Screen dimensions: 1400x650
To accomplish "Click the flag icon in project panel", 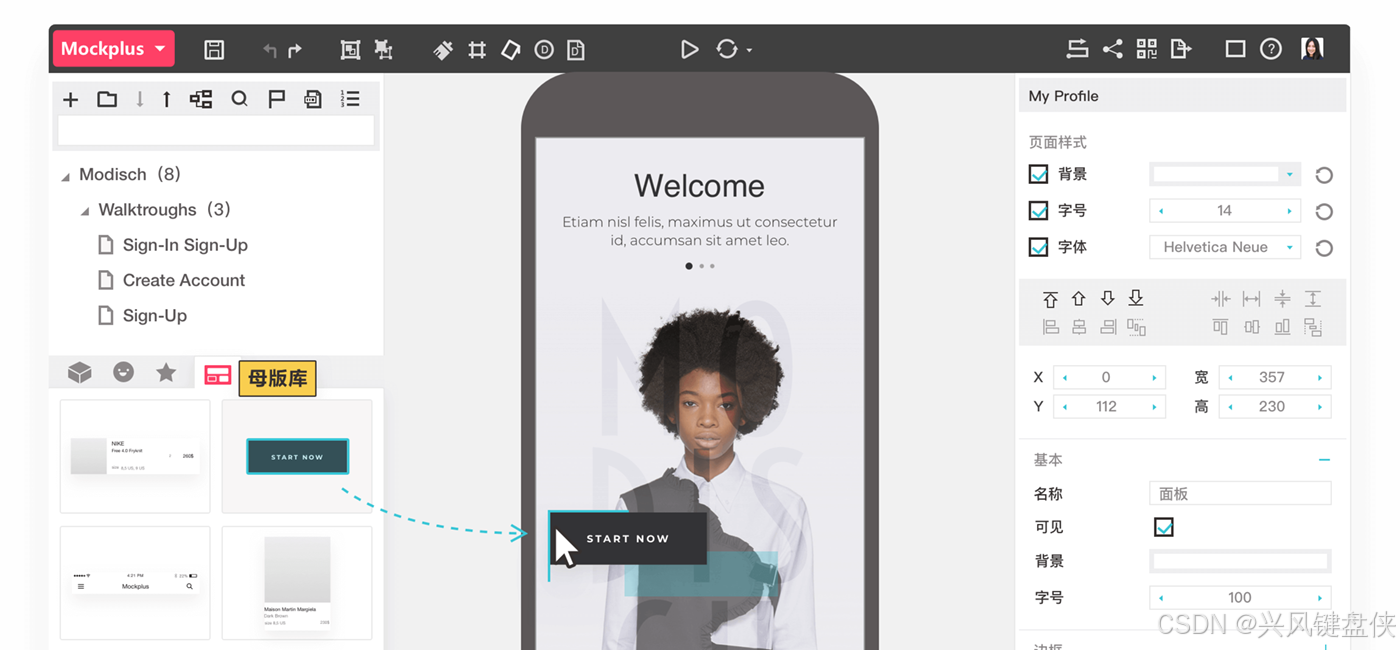I will tap(277, 99).
